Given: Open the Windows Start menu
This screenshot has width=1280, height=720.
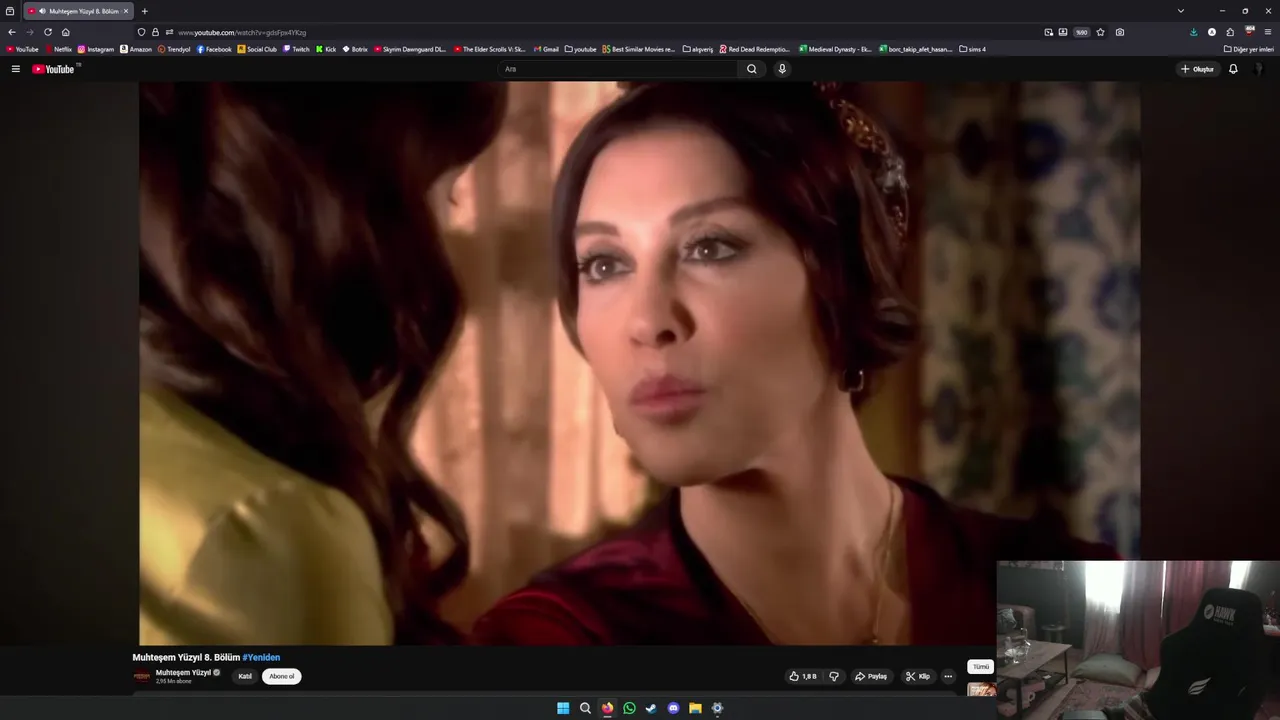Looking at the screenshot, I should coord(563,708).
